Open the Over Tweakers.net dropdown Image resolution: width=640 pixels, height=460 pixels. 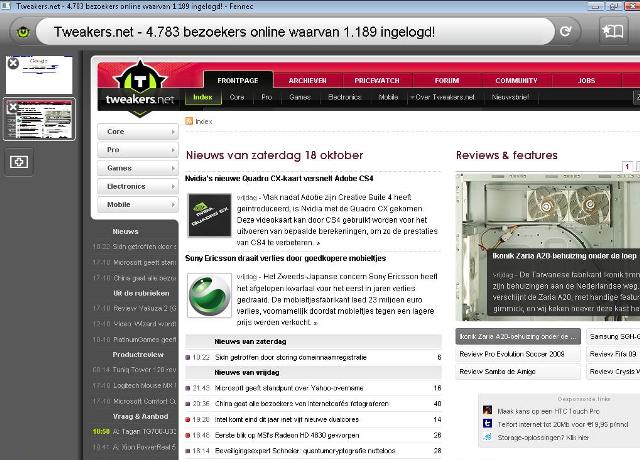[442, 97]
